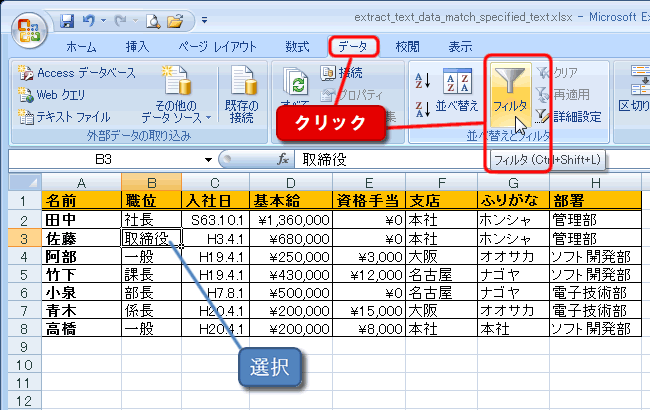
Task: Select cell containing 阿部
Action: point(81,257)
